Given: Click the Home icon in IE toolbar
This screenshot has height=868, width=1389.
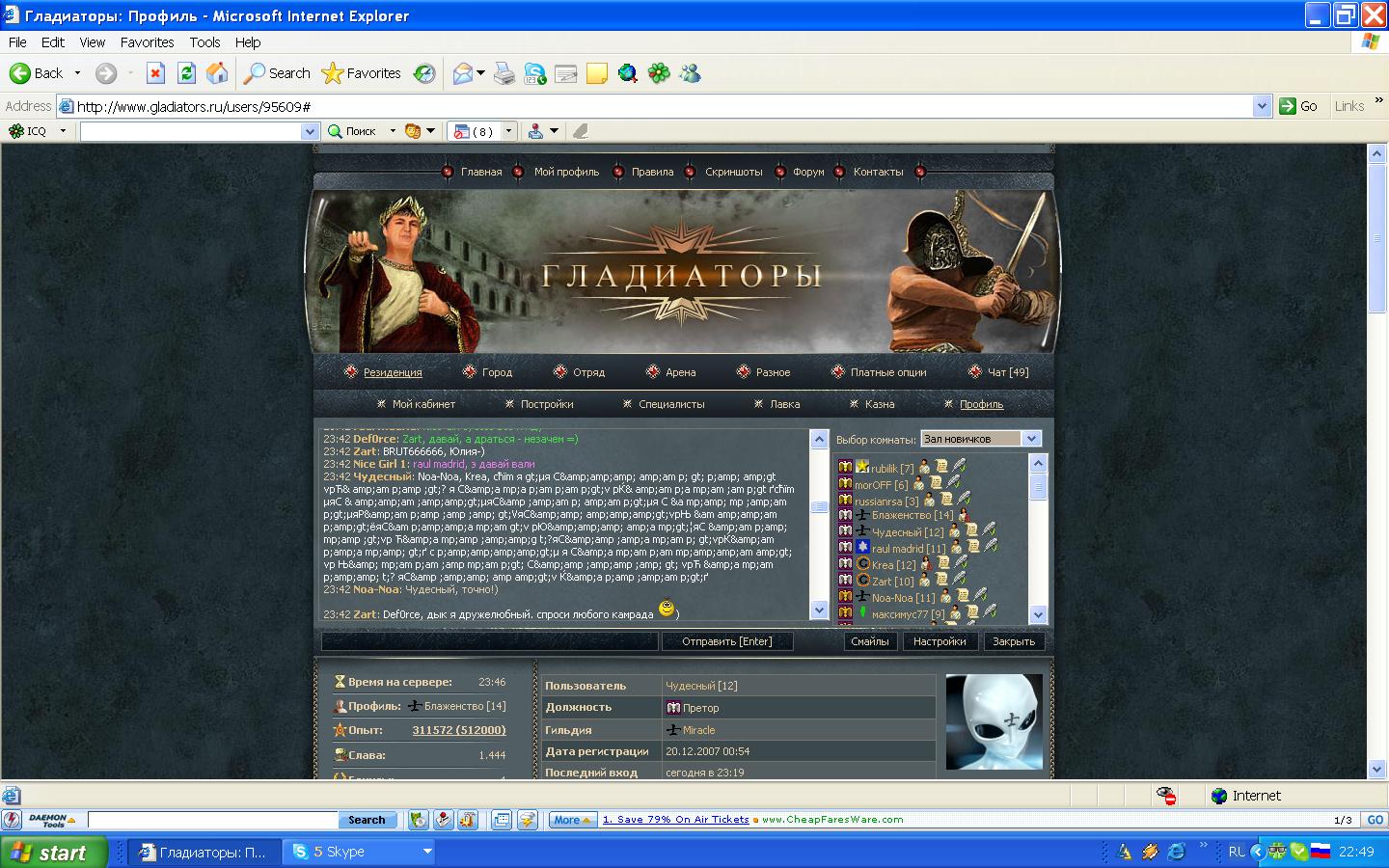Looking at the screenshot, I should point(217,73).
